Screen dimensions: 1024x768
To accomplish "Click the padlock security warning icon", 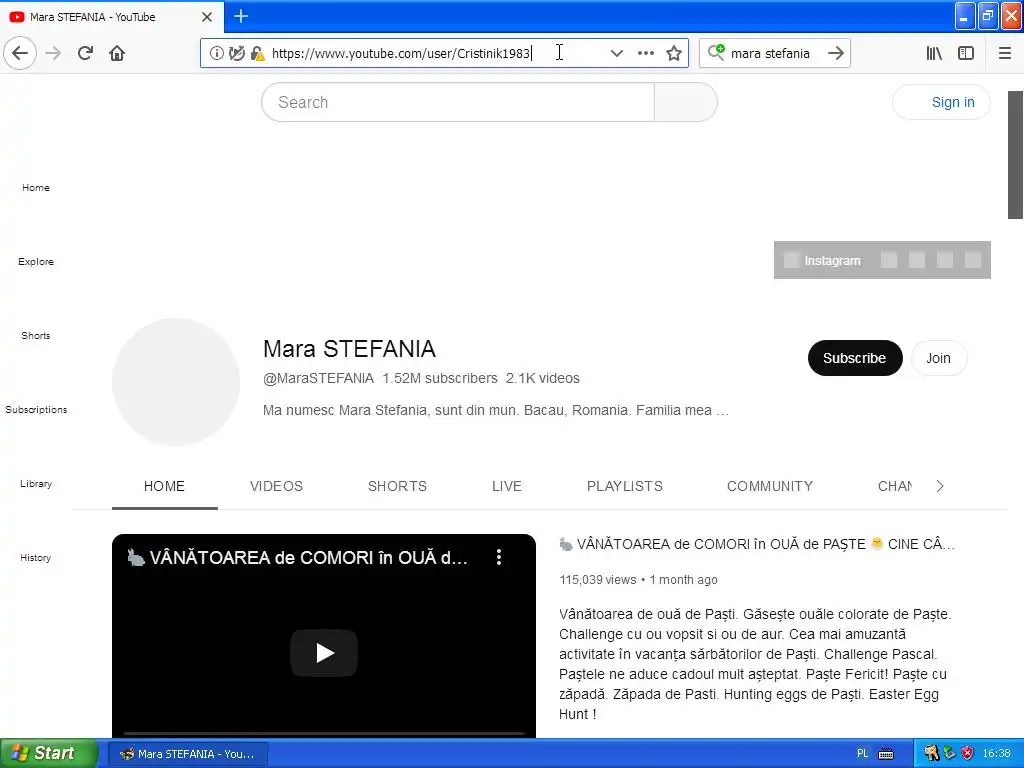I will pos(258,53).
